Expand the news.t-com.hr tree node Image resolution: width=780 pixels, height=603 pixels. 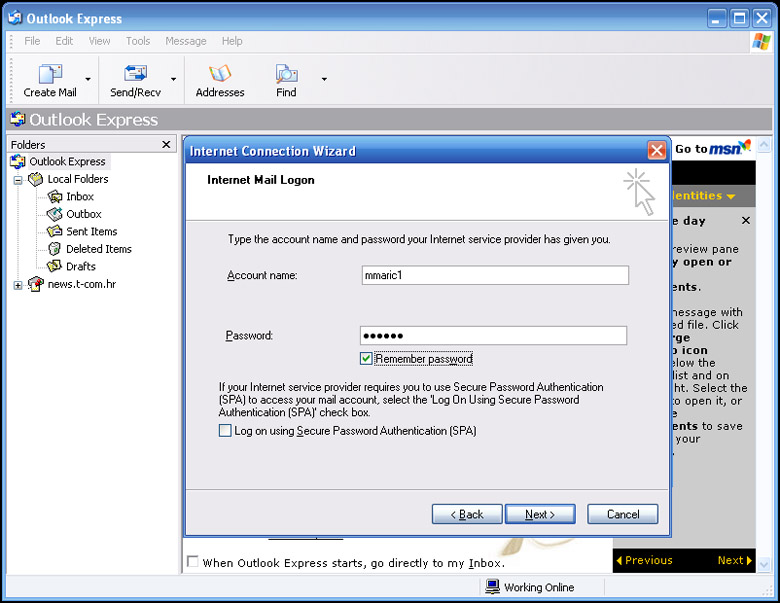coord(18,285)
